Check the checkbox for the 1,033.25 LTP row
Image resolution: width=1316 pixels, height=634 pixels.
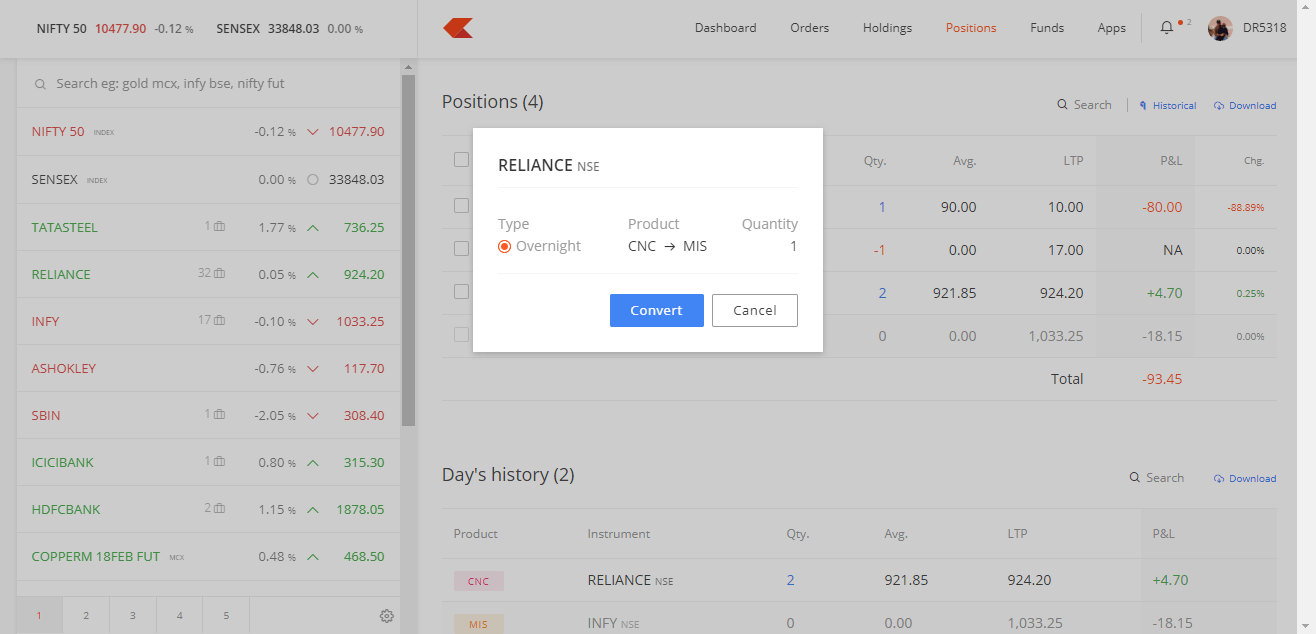coord(461,334)
